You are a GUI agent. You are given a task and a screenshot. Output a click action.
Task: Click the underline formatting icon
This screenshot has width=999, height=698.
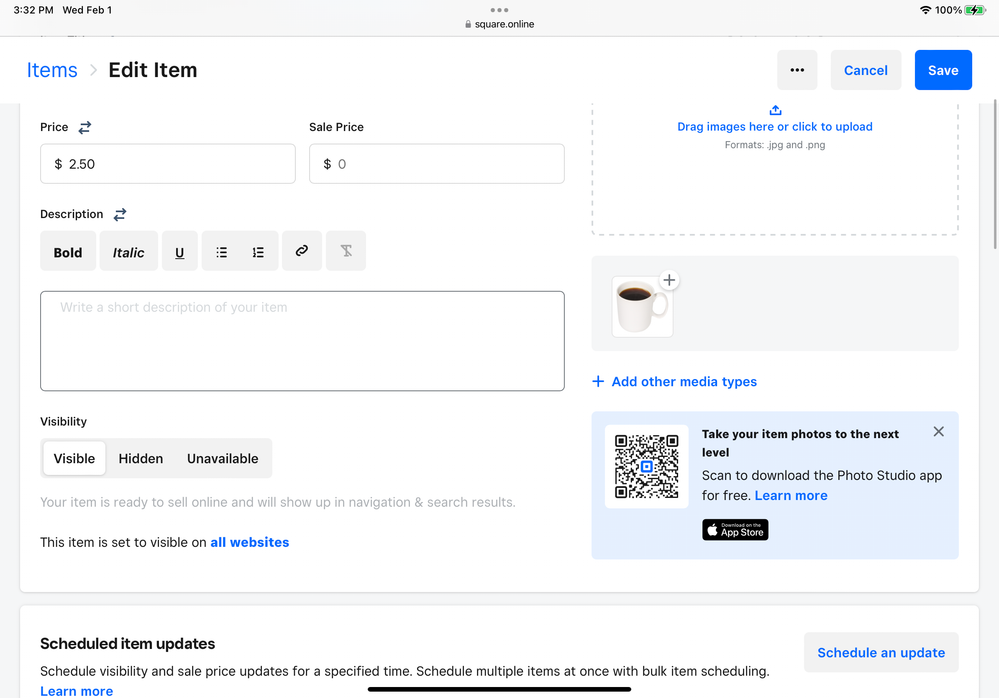pyautogui.click(x=180, y=252)
